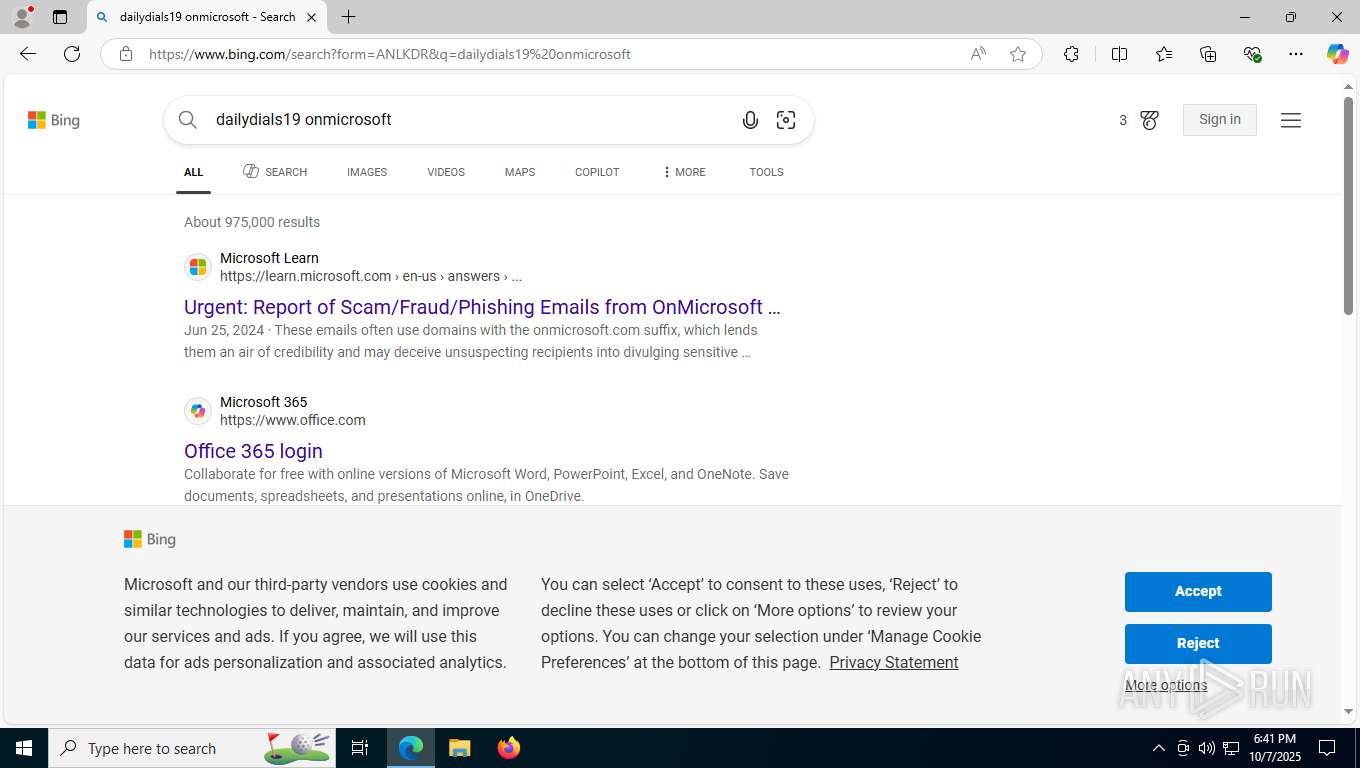Click Sign in button
The image size is (1360, 768).
1220,120
